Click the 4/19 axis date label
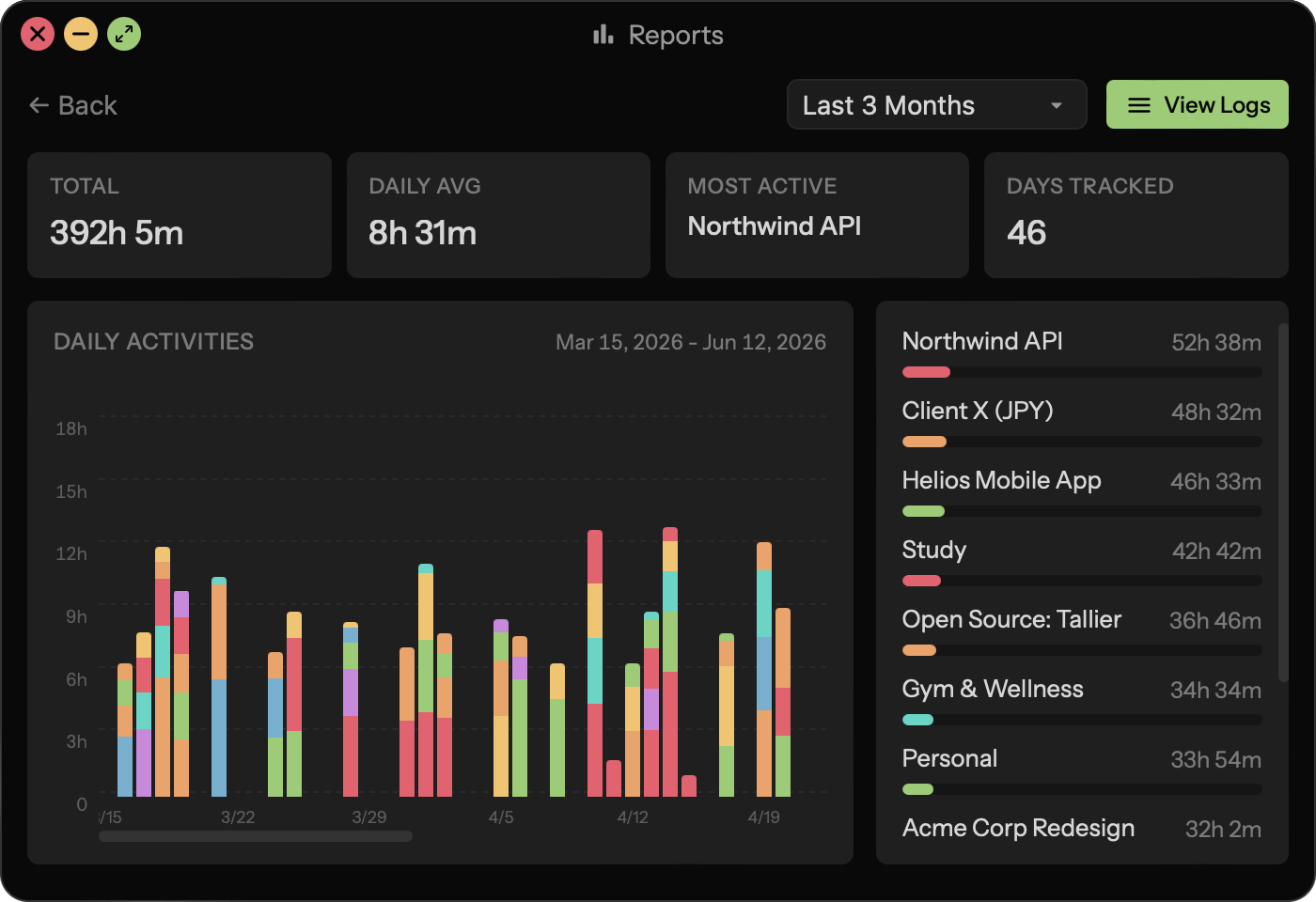 coord(764,817)
